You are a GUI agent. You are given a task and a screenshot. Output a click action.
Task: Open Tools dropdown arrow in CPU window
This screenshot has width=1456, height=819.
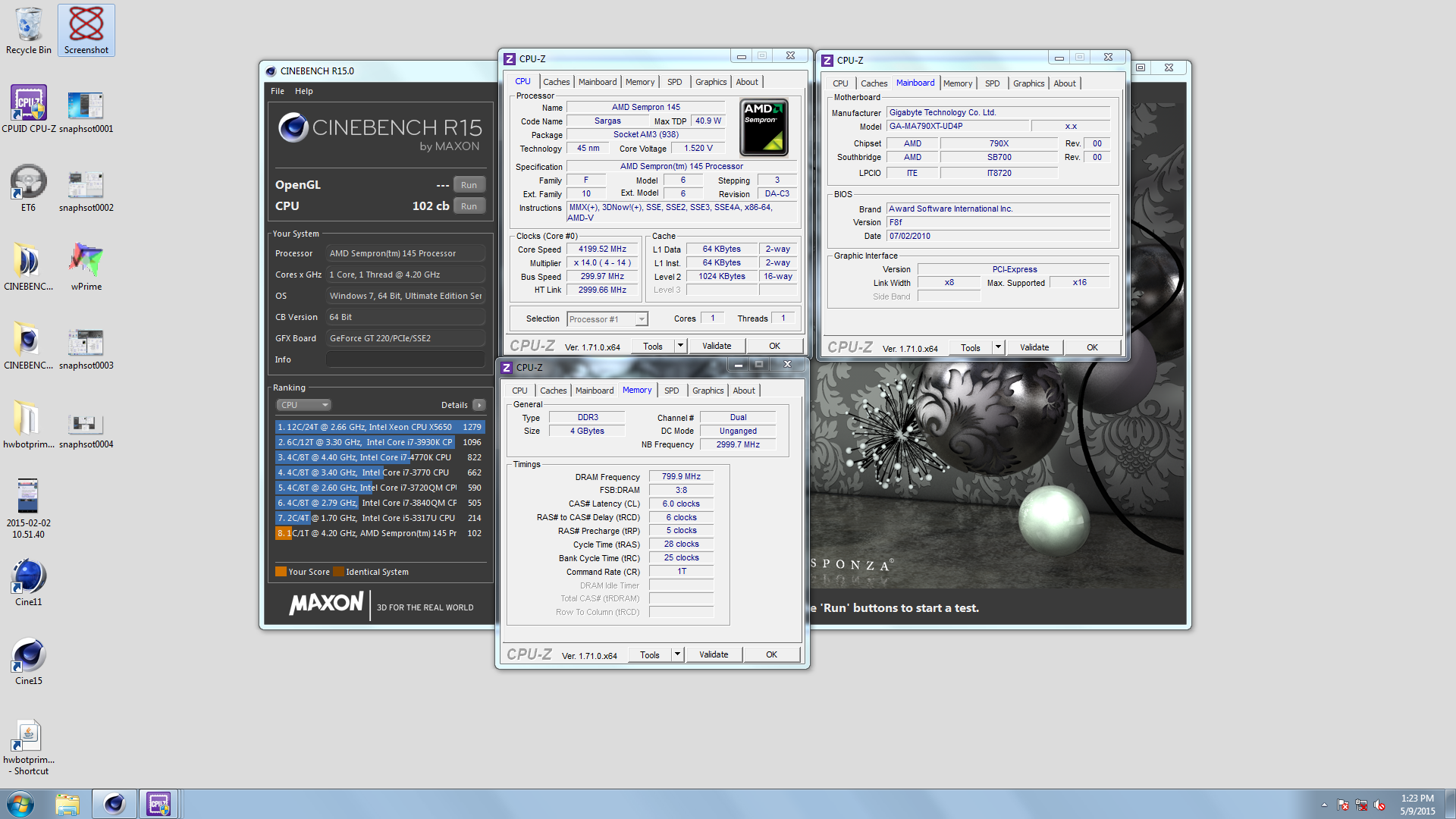[x=680, y=346]
